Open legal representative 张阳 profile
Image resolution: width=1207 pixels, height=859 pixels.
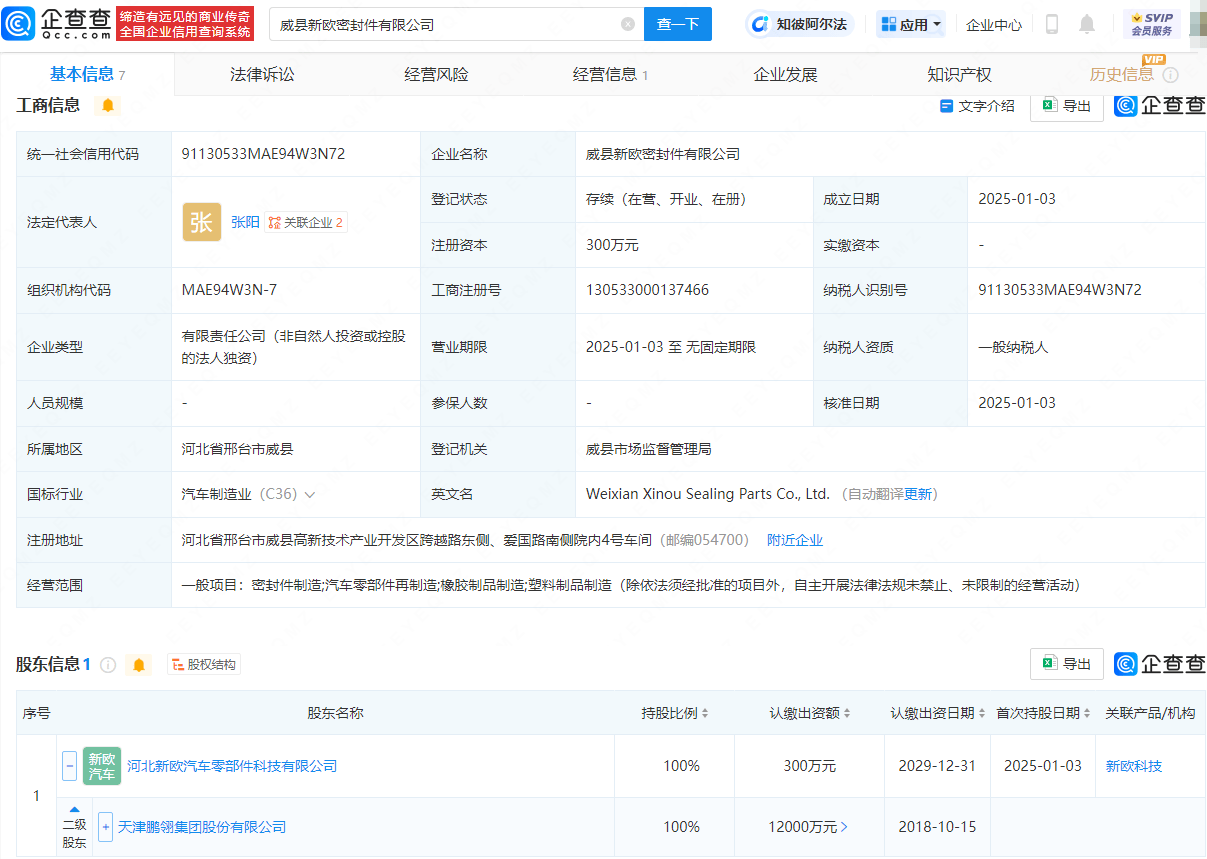point(245,222)
